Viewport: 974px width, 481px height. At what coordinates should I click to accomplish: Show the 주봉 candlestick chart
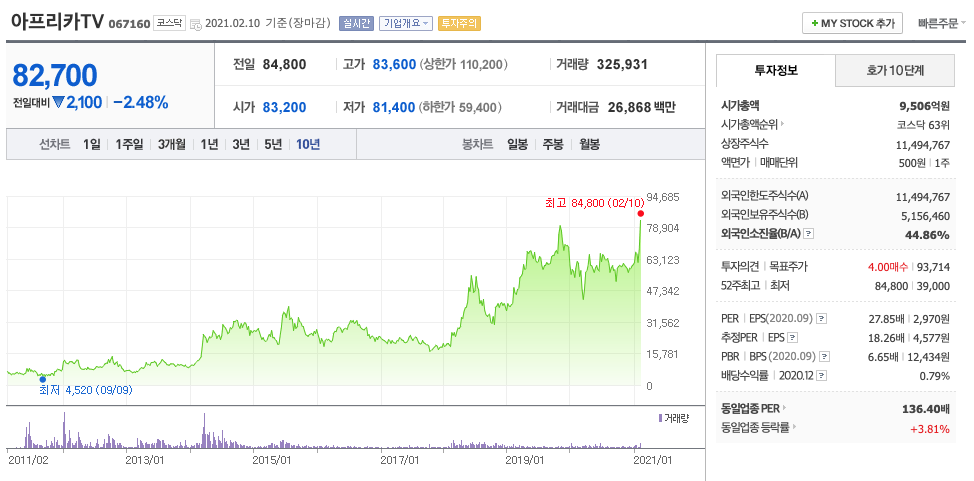pos(553,144)
